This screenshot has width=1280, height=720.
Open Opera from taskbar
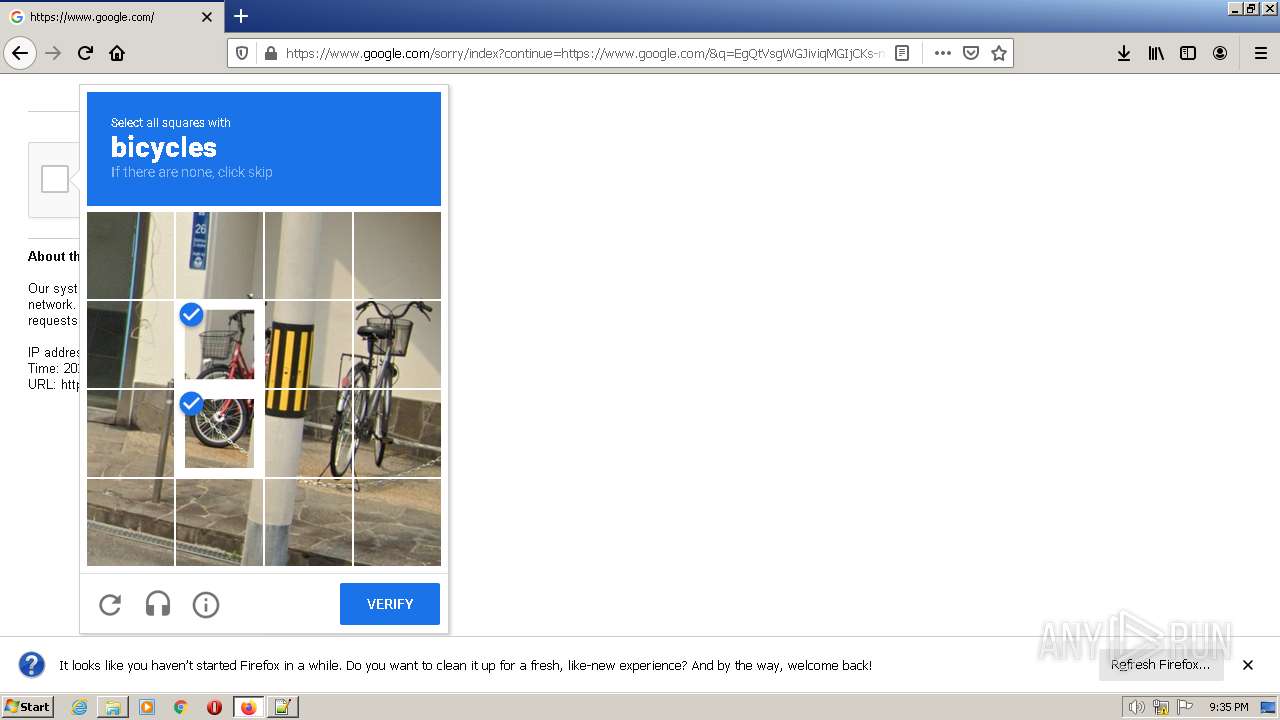tap(214, 707)
